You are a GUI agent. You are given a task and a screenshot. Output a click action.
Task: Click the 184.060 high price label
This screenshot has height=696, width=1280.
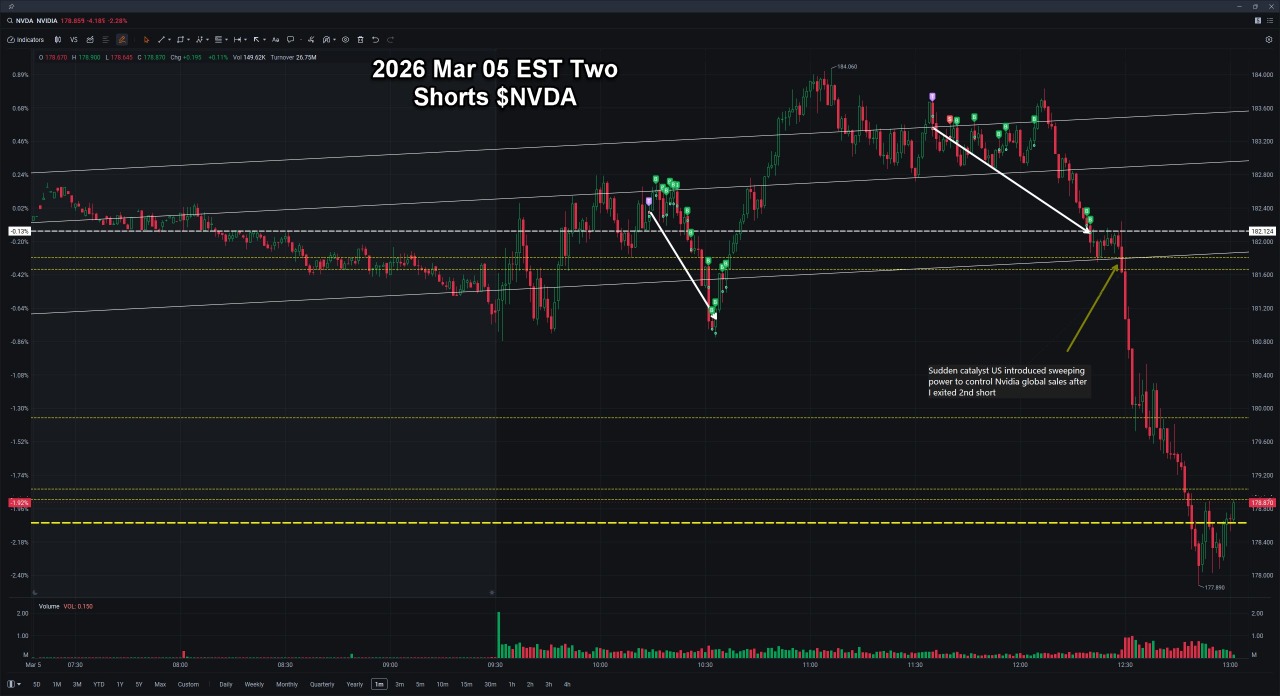(847, 66)
